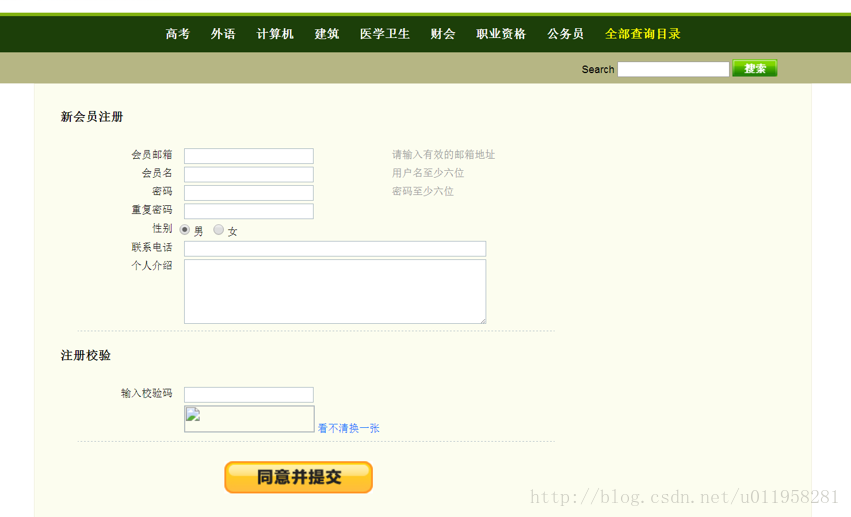Click the green 搜索 button

(754, 68)
